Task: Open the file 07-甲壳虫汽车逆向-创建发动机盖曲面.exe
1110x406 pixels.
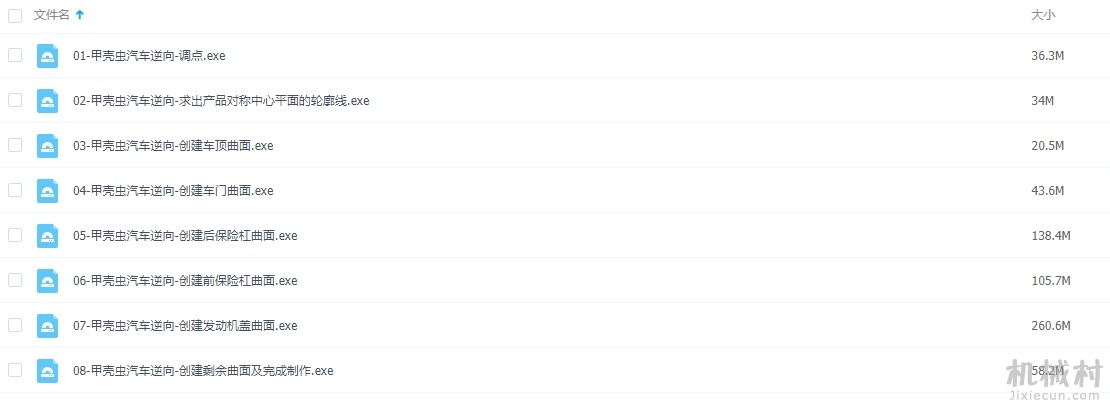Action: coord(185,325)
